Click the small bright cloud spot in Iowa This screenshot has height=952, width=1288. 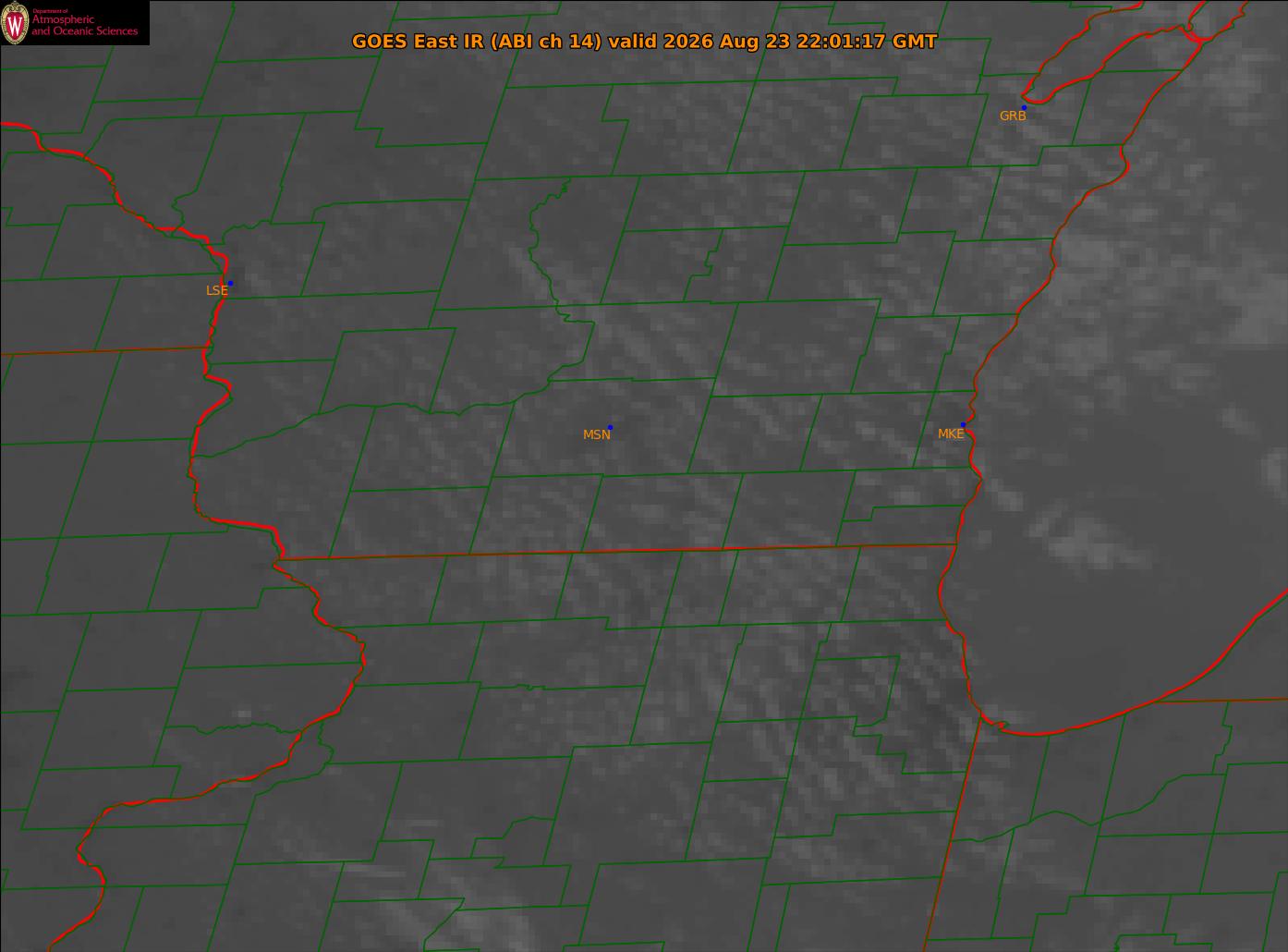pyautogui.click(x=244, y=714)
